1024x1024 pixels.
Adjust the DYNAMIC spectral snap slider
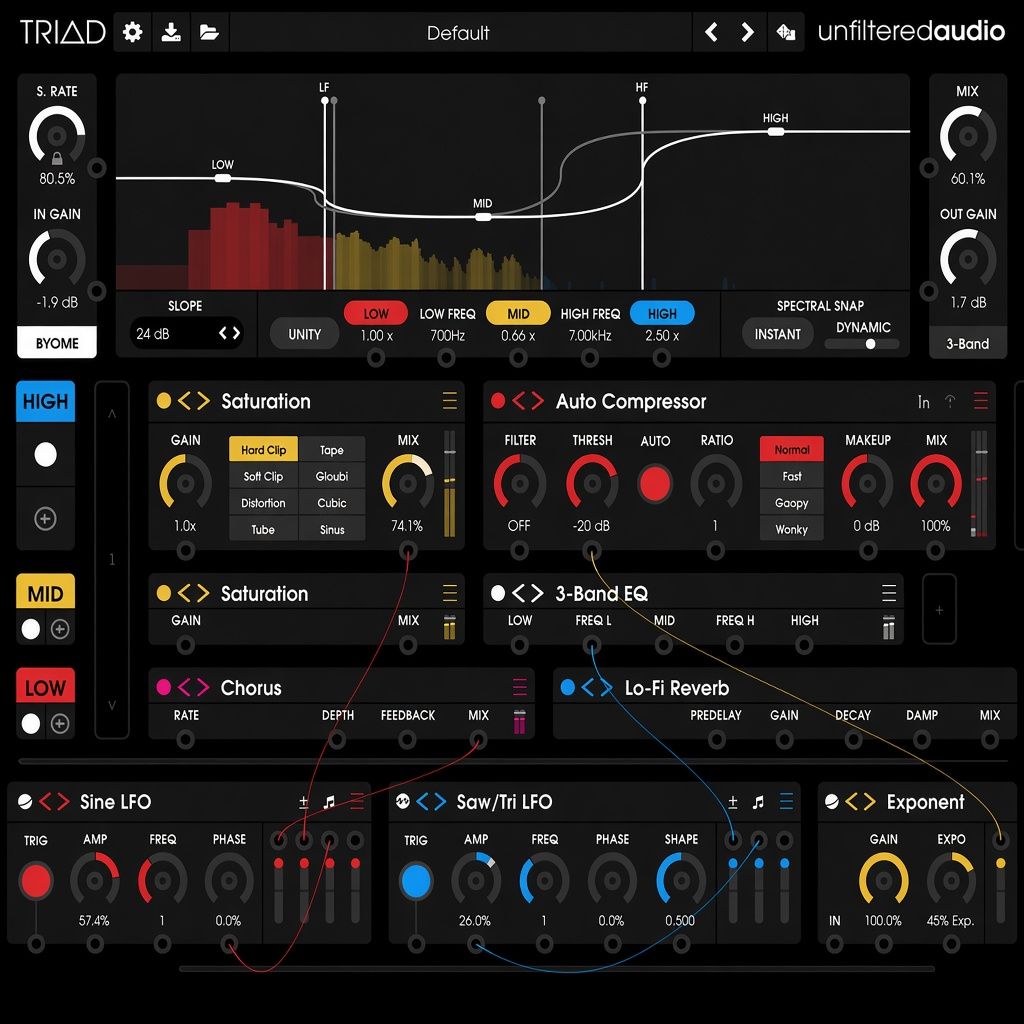point(862,344)
